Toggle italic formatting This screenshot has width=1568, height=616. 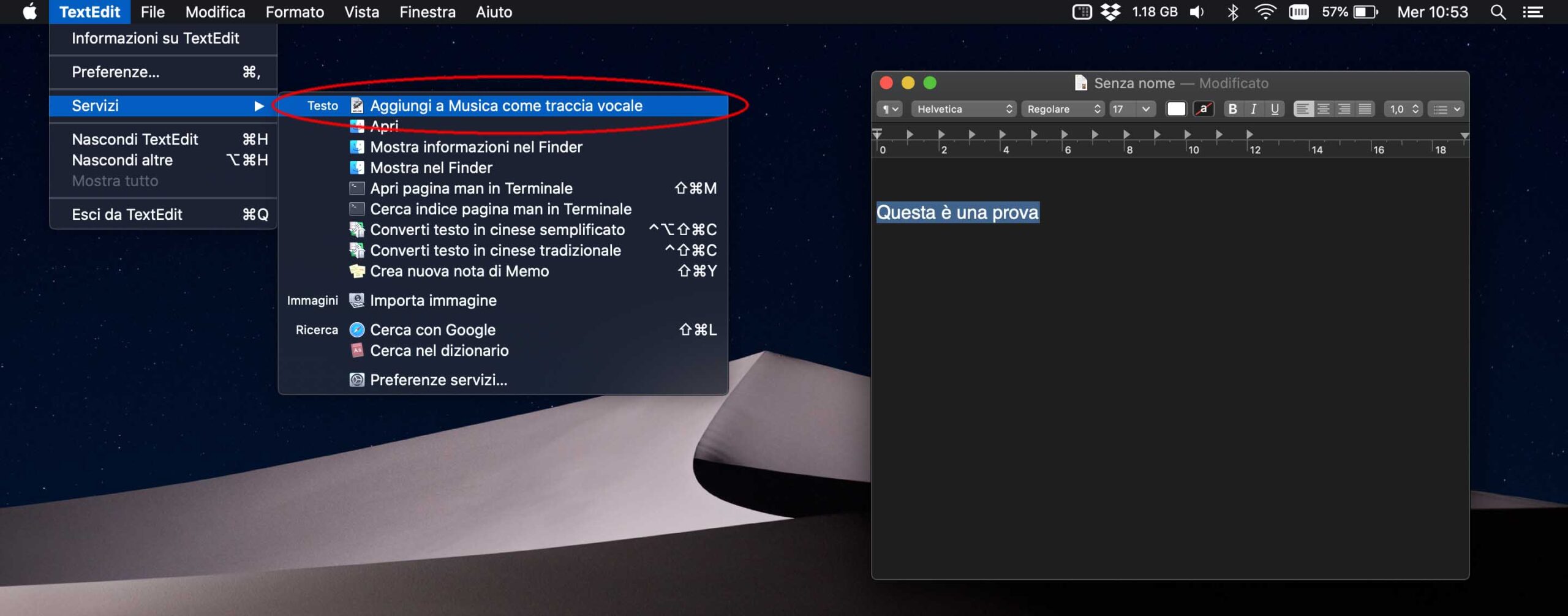(x=1253, y=109)
